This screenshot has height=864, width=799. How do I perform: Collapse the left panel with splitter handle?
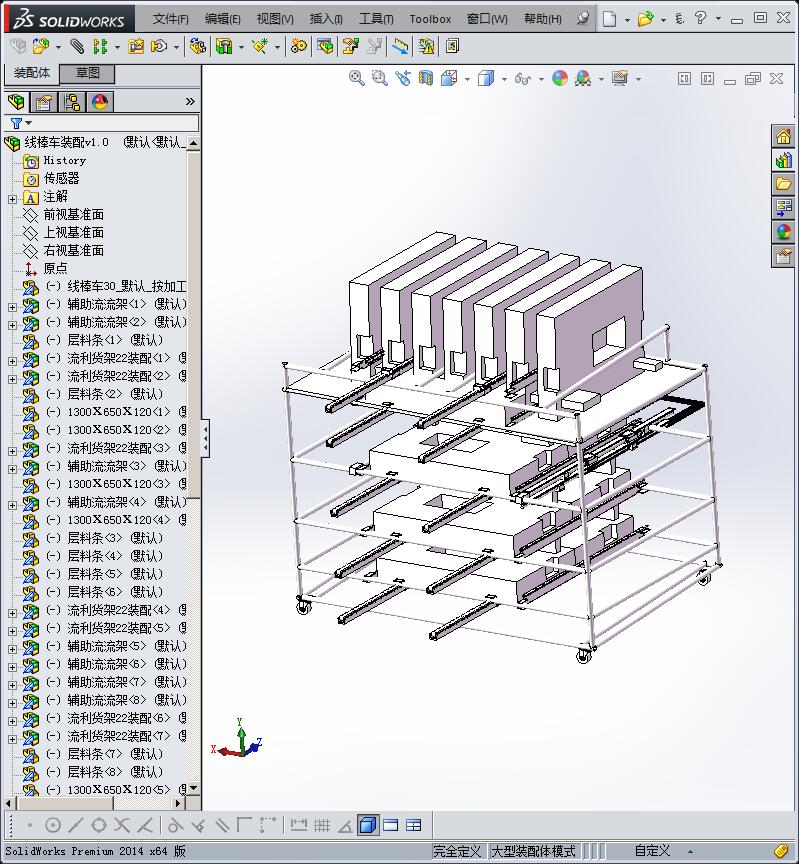coord(205,438)
